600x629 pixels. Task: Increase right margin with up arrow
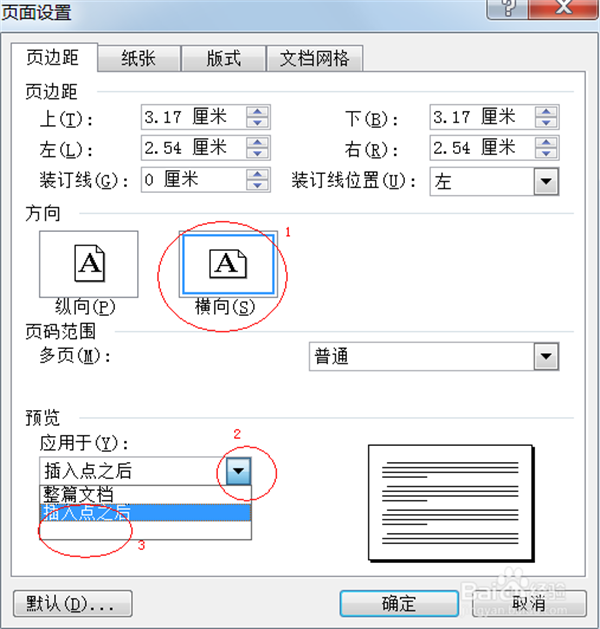[x=546, y=142]
